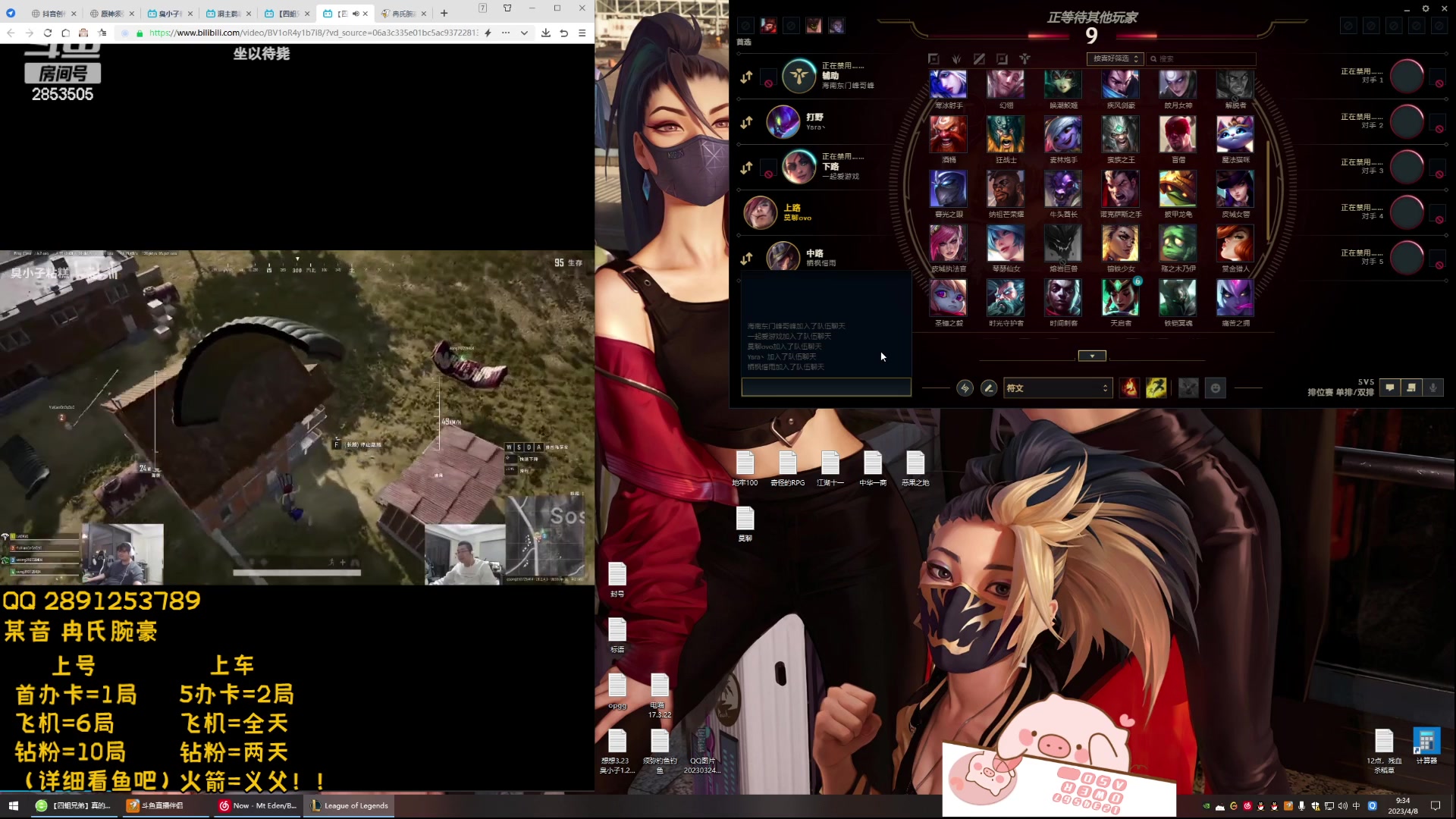Expand browser address bar dropdown chevron
Screen dimensions: 1456x819
point(523,33)
